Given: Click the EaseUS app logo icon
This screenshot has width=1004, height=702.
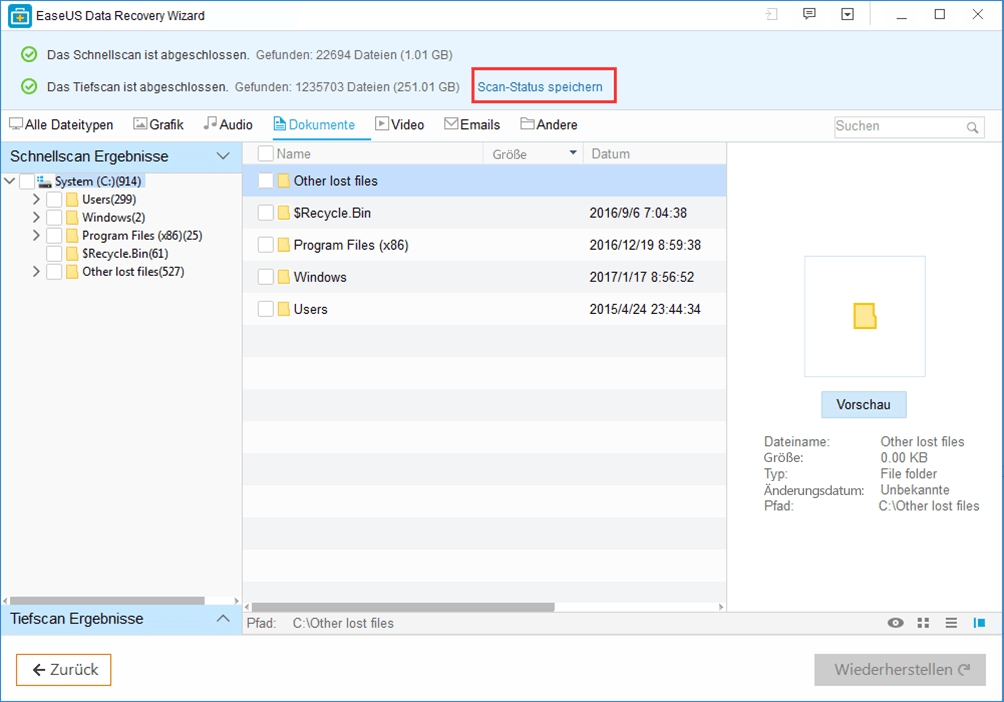Looking at the screenshot, I should tap(19, 16).
